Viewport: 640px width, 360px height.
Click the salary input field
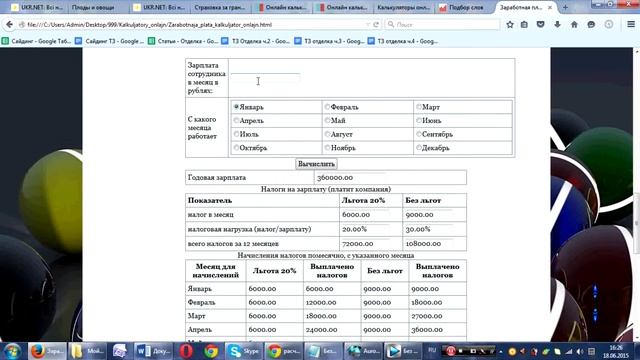point(265,78)
